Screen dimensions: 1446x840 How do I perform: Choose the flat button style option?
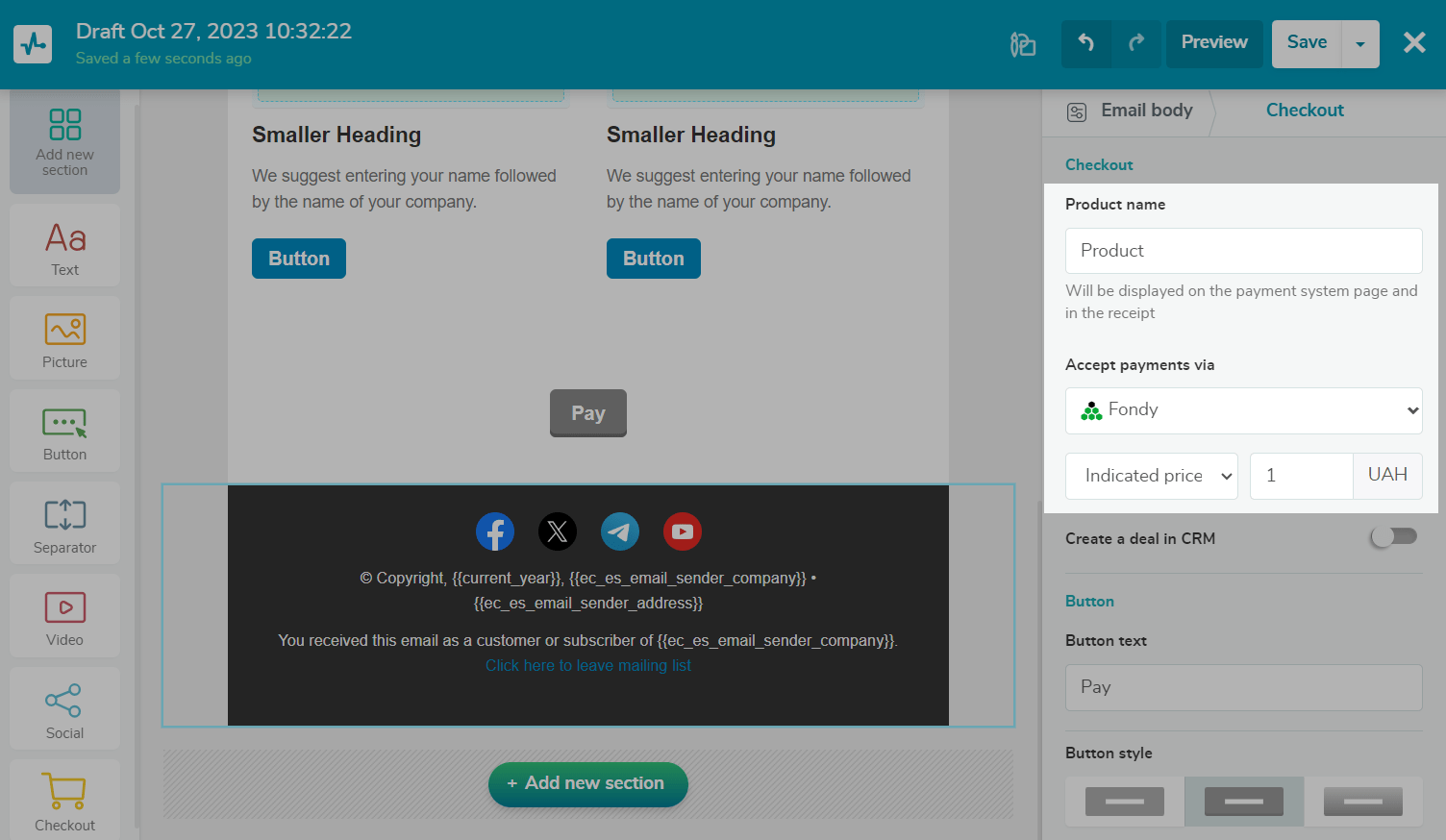click(x=1125, y=802)
